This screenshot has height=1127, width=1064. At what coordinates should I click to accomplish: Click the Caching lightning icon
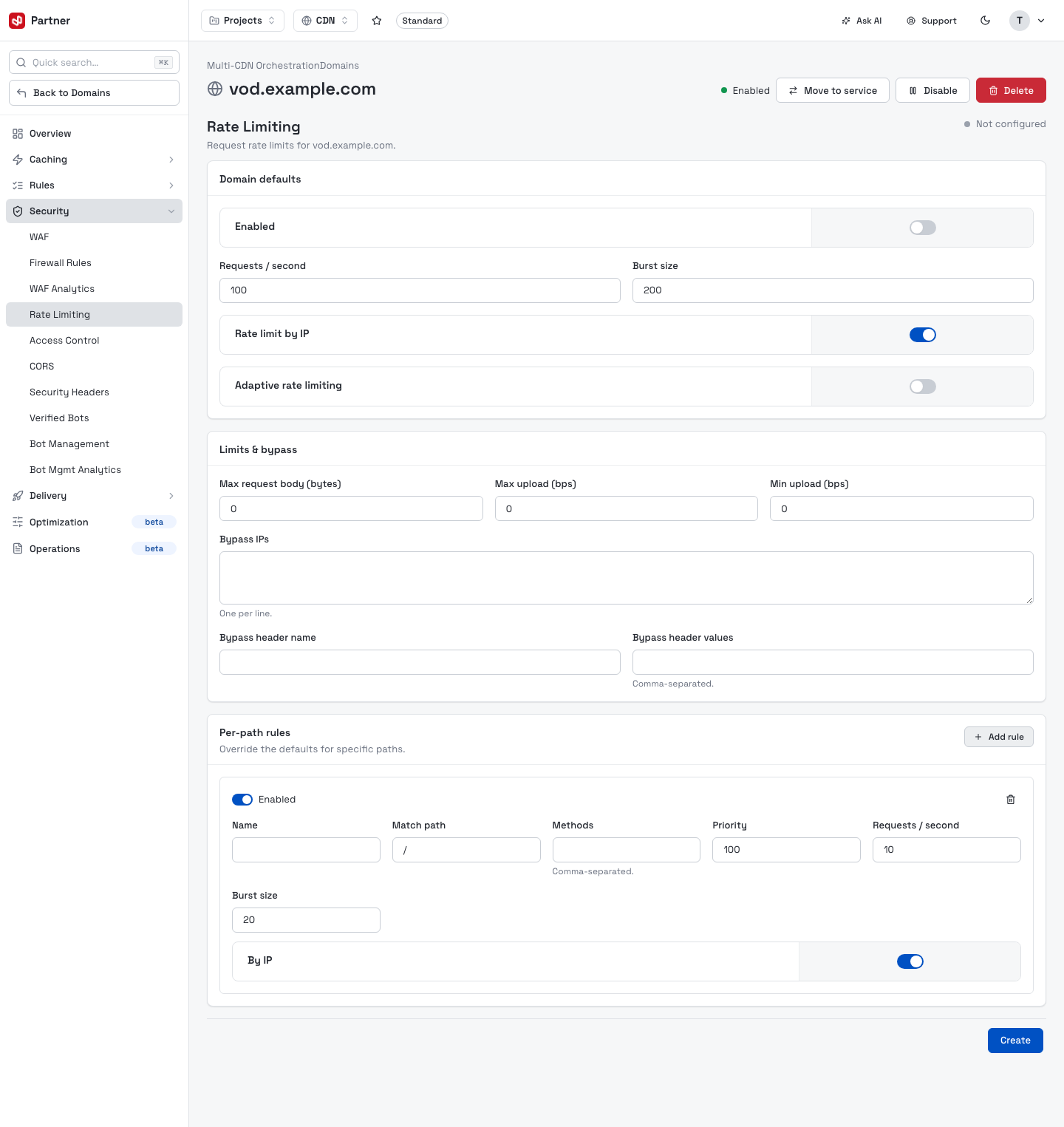(x=18, y=160)
